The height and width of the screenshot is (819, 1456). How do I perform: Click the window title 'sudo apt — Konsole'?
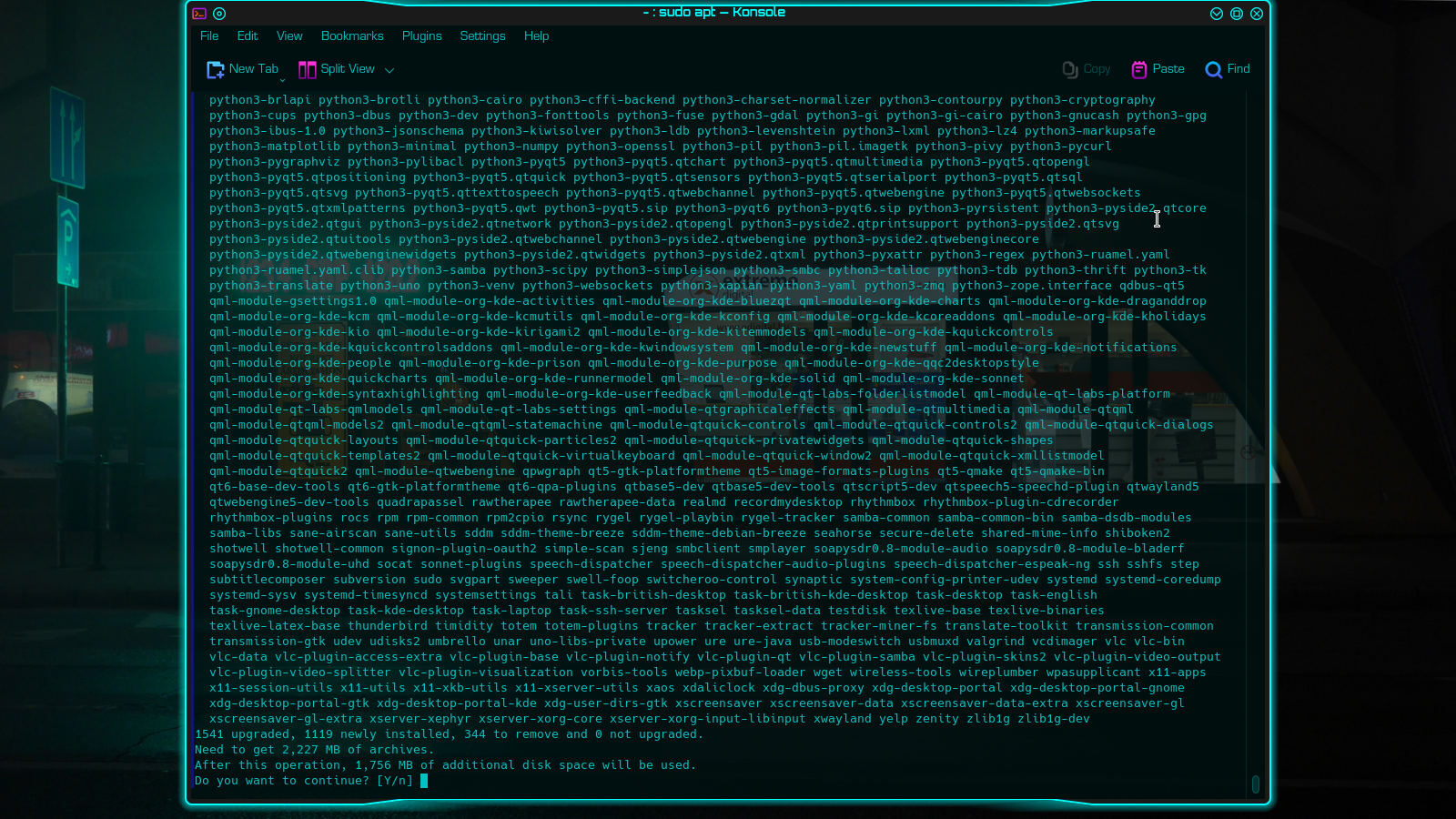(x=722, y=12)
